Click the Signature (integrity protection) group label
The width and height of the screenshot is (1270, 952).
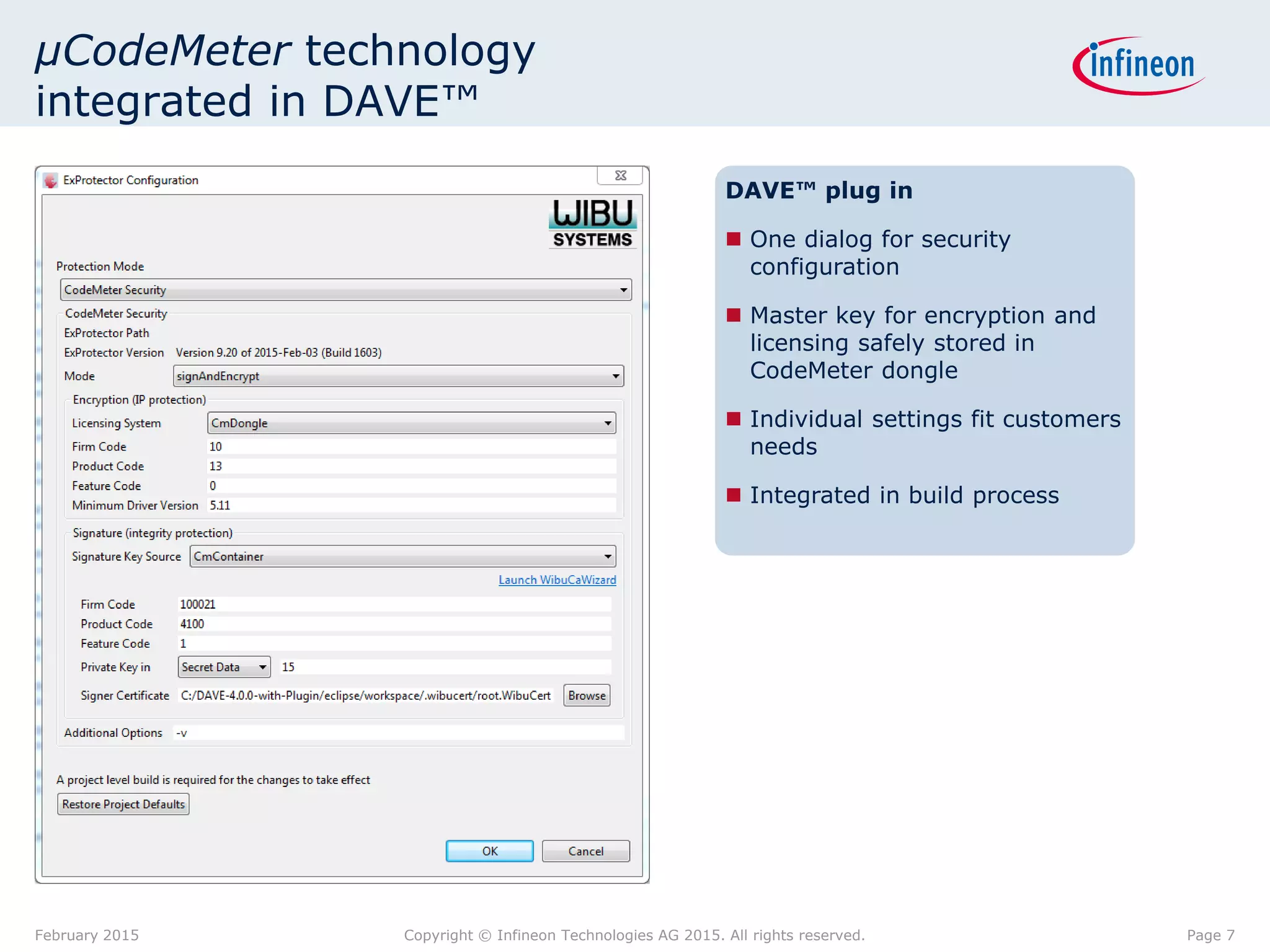pos(153,533)
